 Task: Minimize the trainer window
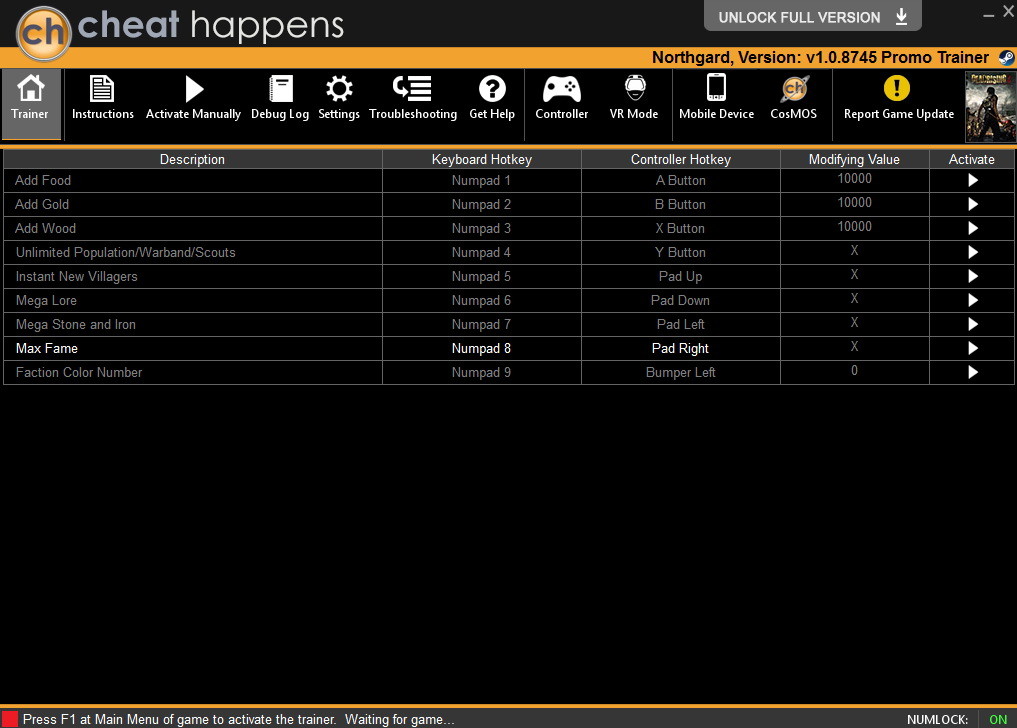[x=988, y=15]
